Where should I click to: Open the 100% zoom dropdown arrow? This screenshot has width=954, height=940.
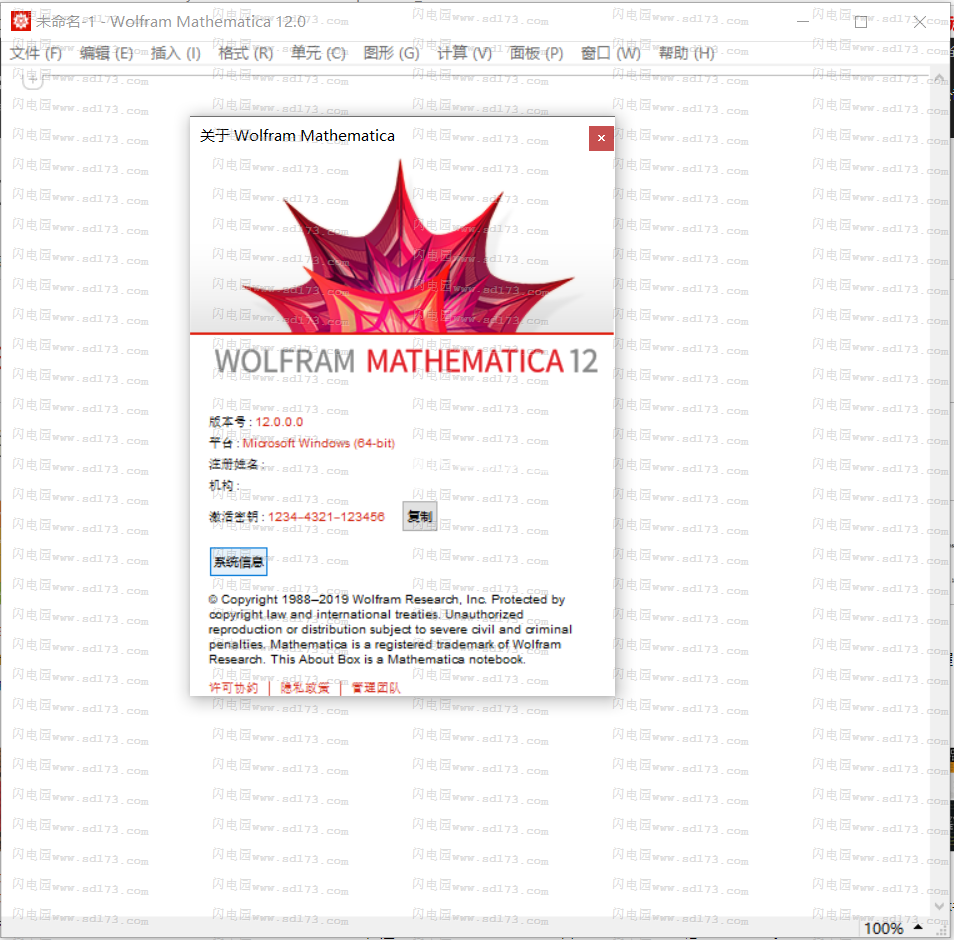point(918,927)
